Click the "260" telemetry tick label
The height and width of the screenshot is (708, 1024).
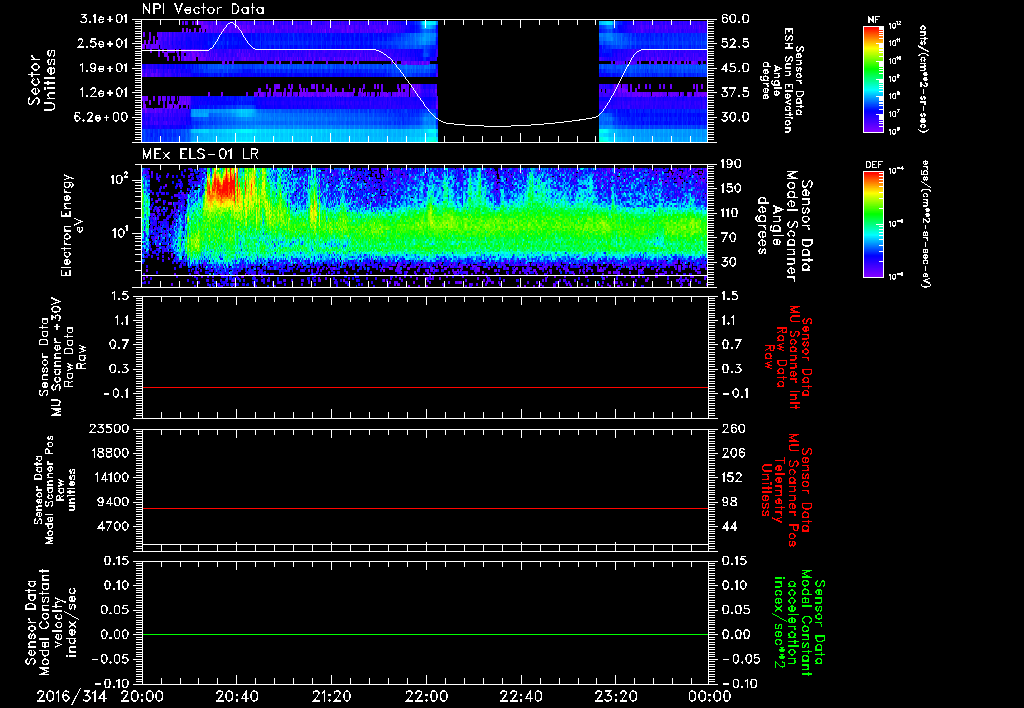[731, 428]
